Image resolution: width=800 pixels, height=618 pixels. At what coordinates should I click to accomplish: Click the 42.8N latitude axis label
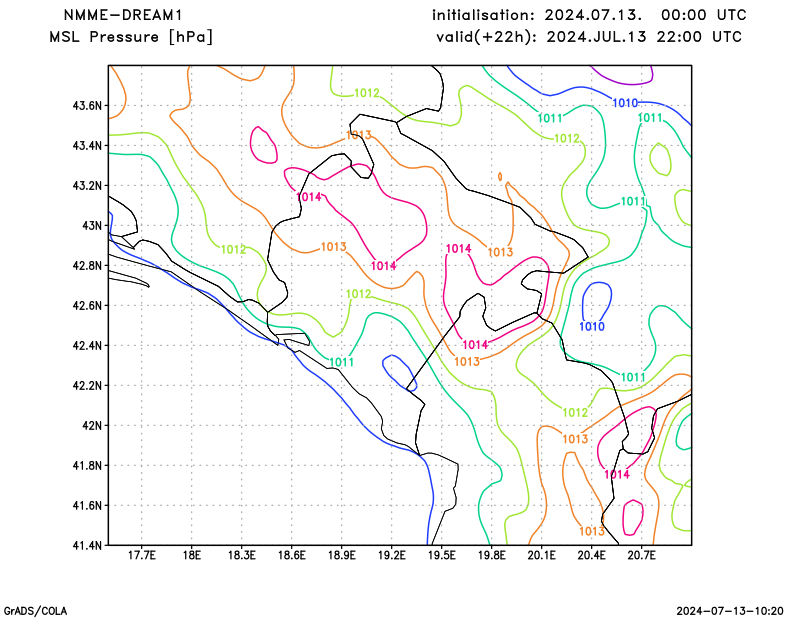click(88, 266)
